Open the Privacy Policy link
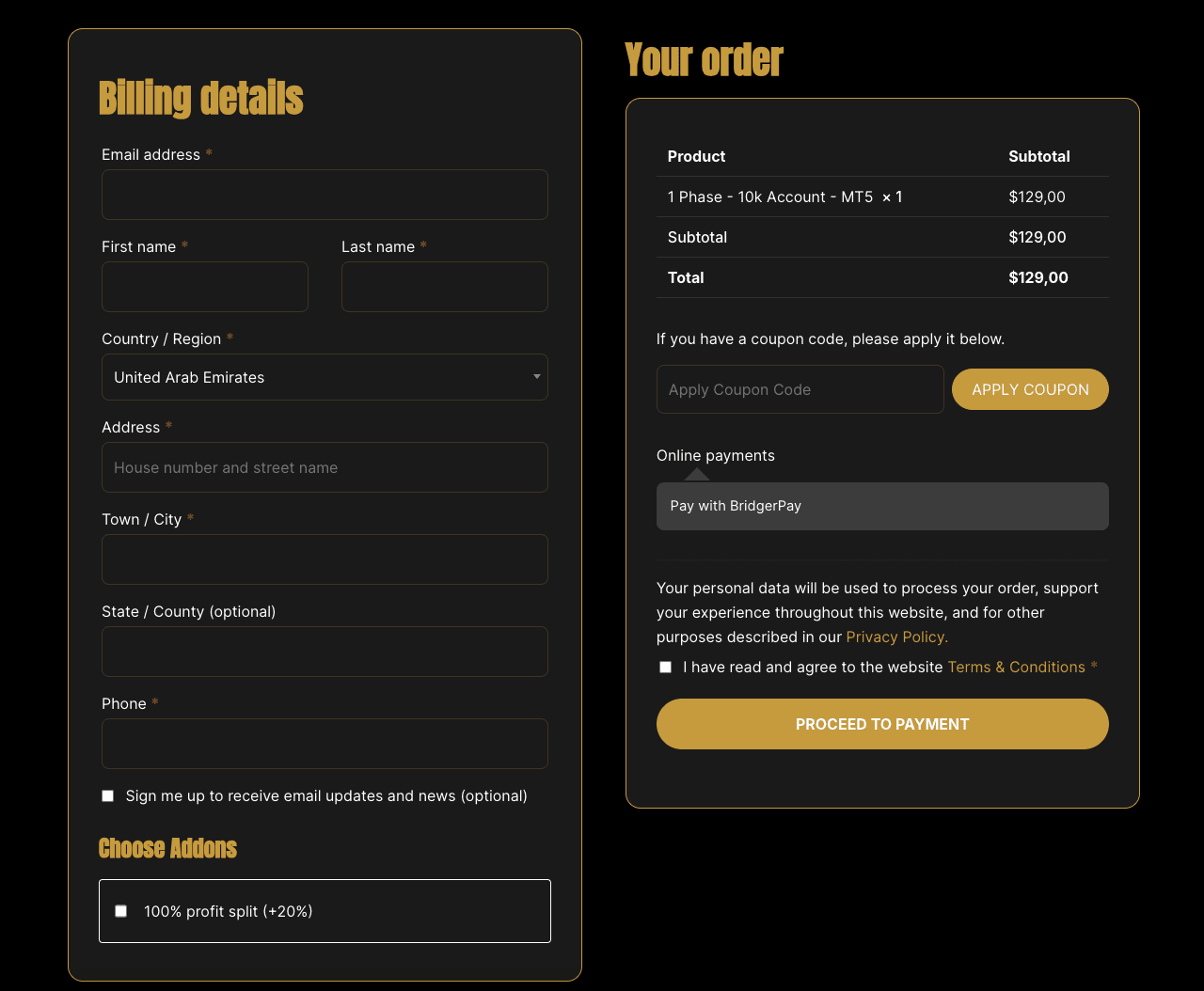Screen dimensions: 1204x991 [896, 637]
